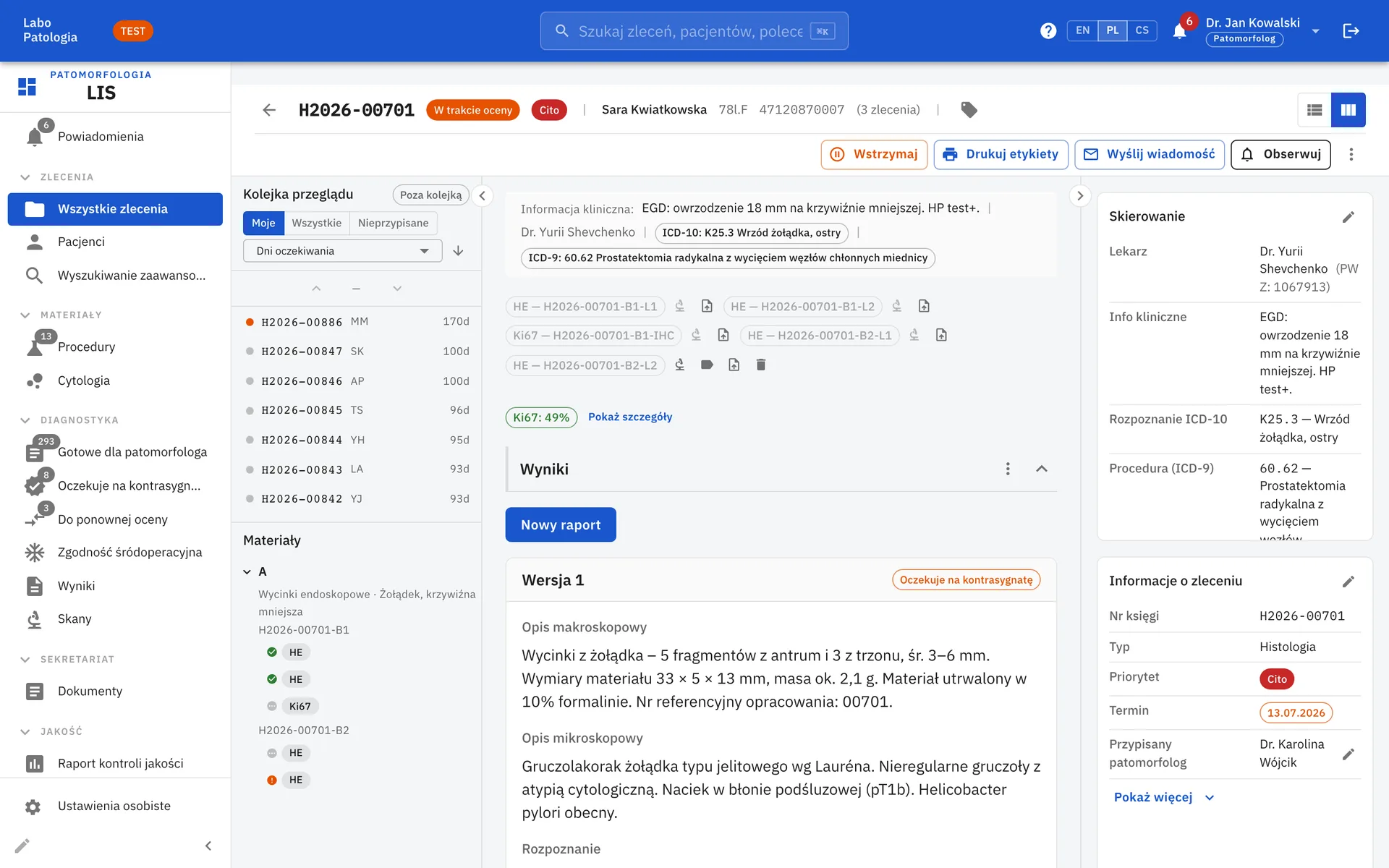Open microscope view for HE H2026-00701-B2-L2
Screen dimensions: 1389x868
pyautogui.click(x=680, y=365)
